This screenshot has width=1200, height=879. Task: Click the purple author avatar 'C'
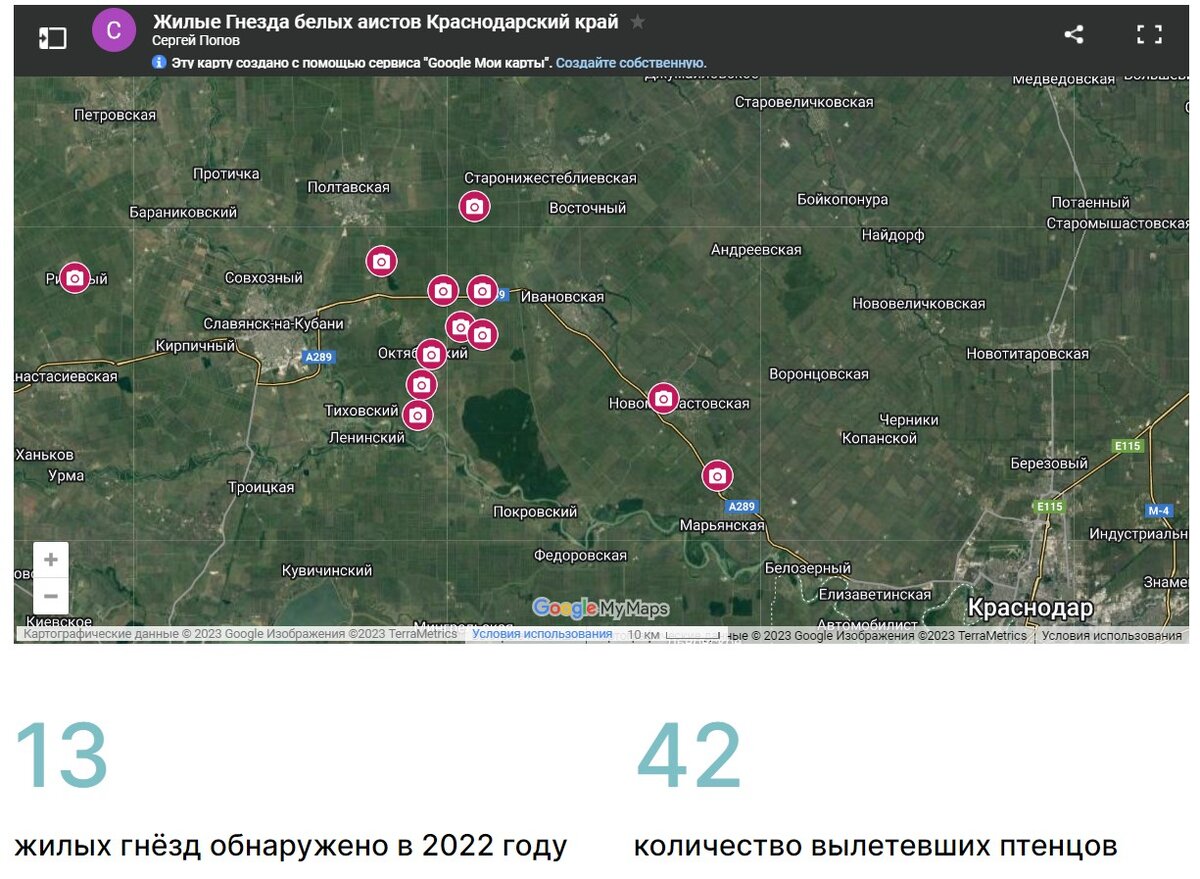[113, 31]
